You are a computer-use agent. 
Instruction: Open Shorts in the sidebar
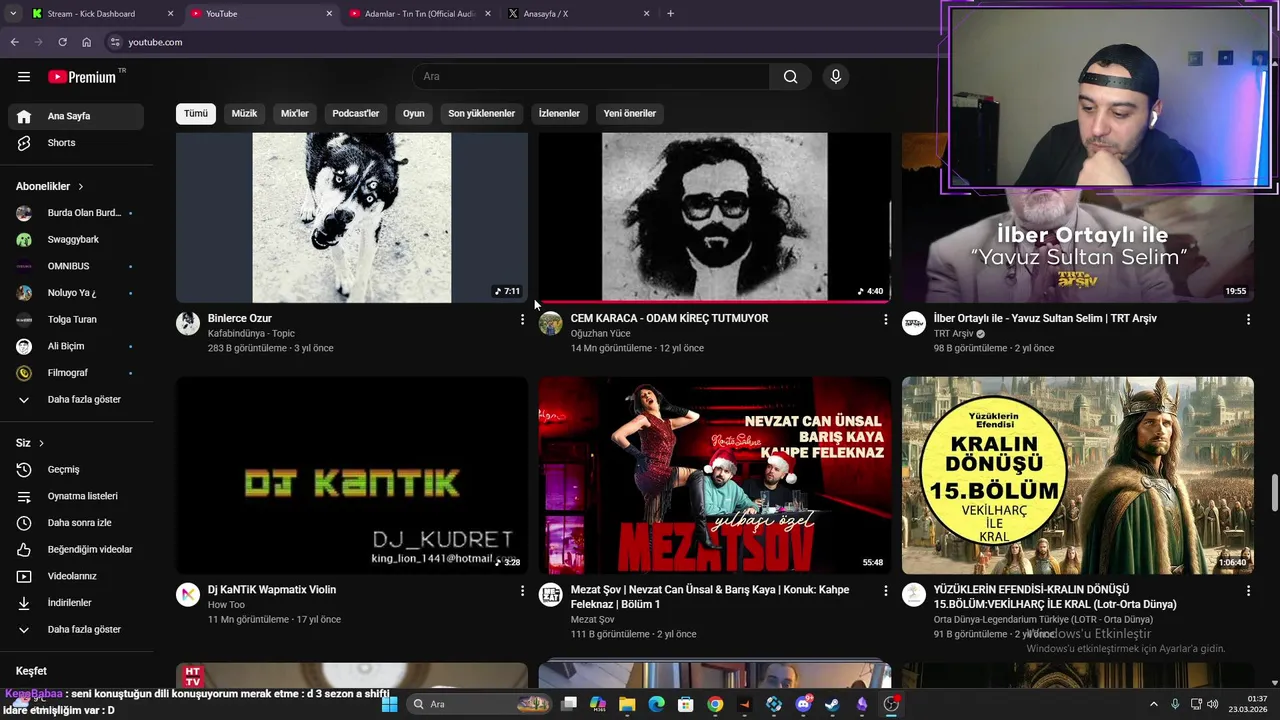pyautogui.click(x=76, y=143)
